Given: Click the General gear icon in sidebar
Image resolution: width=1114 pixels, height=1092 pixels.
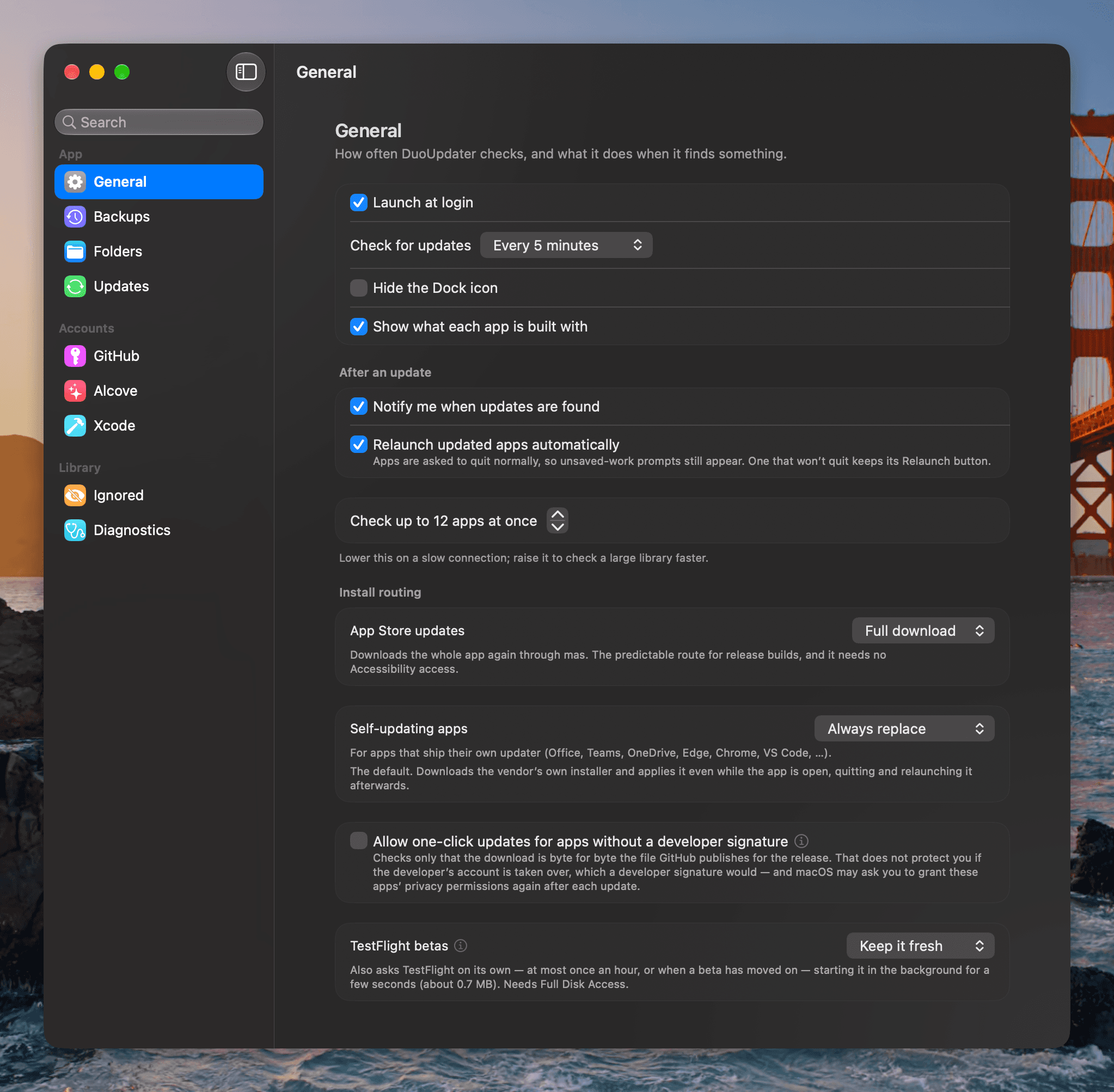Looking at the screenshot, I should pos(75,182).
